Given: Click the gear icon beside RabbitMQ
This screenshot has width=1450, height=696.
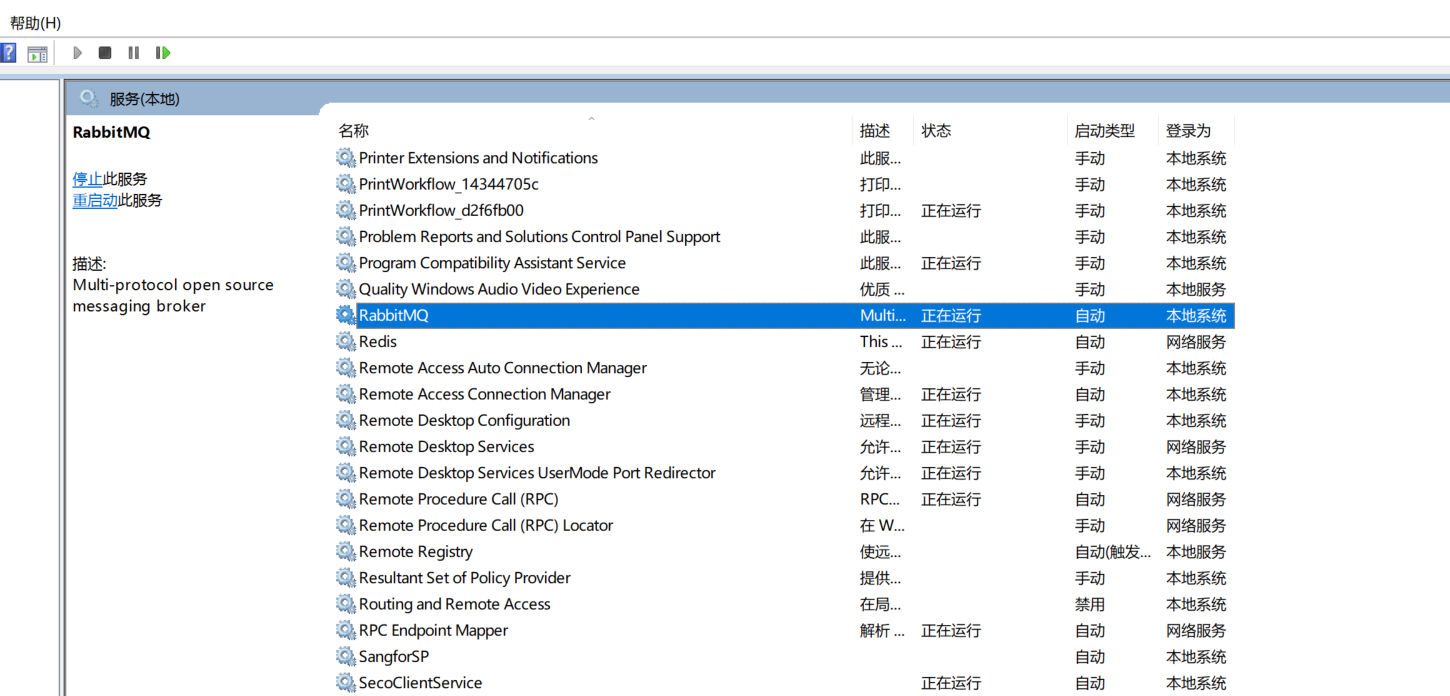Looking at the screenshot, I should click(x=345, y=315).
